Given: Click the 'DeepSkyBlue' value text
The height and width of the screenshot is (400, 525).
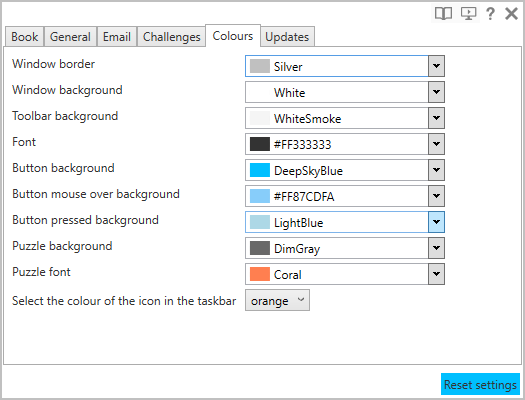Looking at the screenshot, I should (308, 171).
